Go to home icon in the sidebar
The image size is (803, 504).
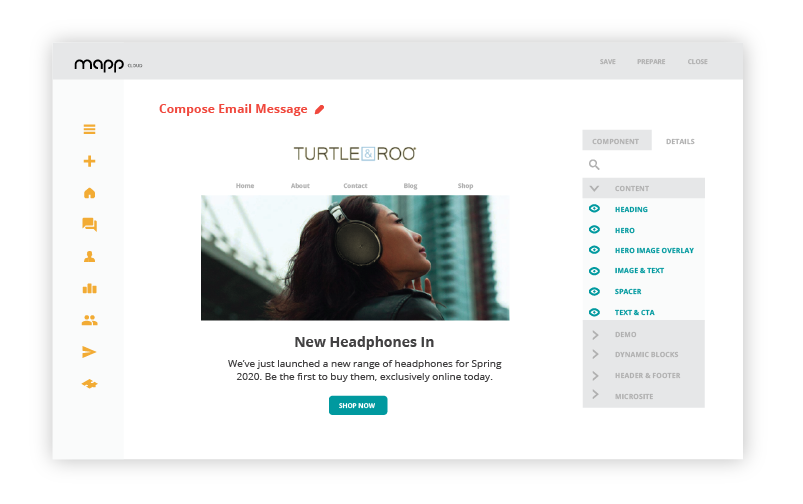90,193
